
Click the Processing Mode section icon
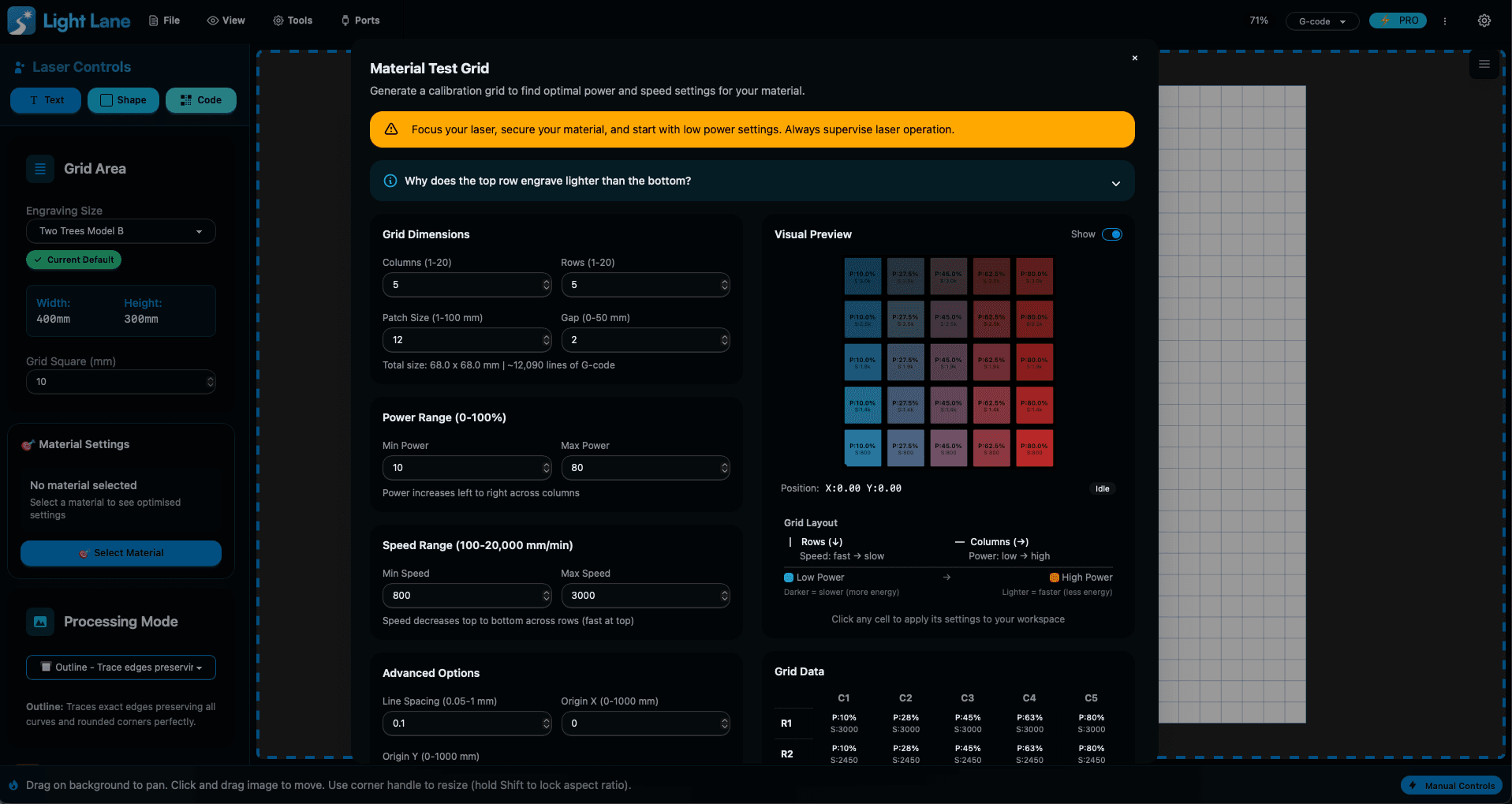click(40, 622)
